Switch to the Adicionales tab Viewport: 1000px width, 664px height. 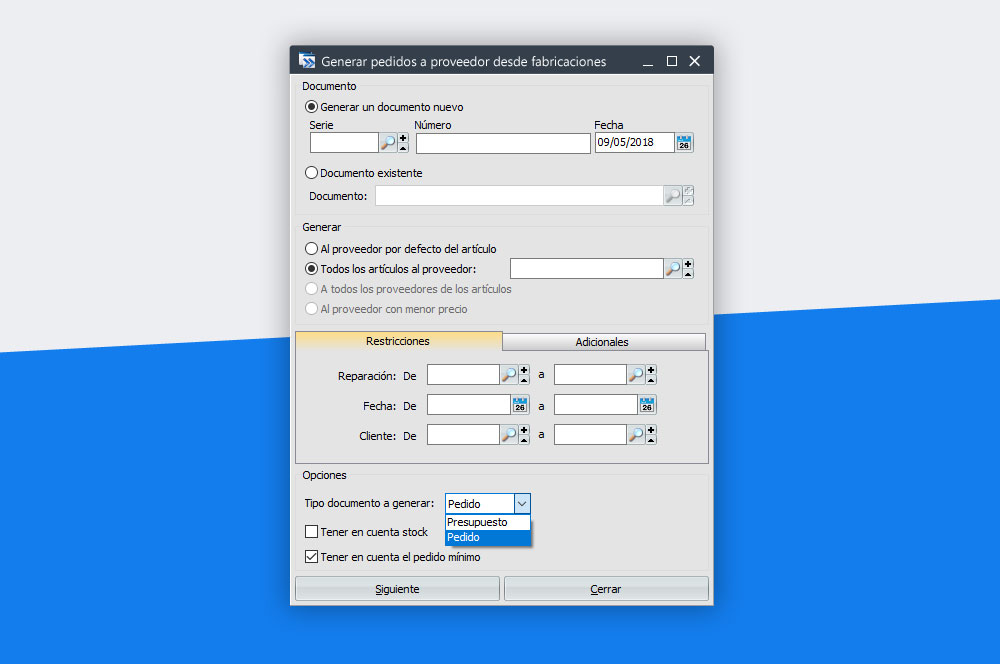[x=602, y=342]
